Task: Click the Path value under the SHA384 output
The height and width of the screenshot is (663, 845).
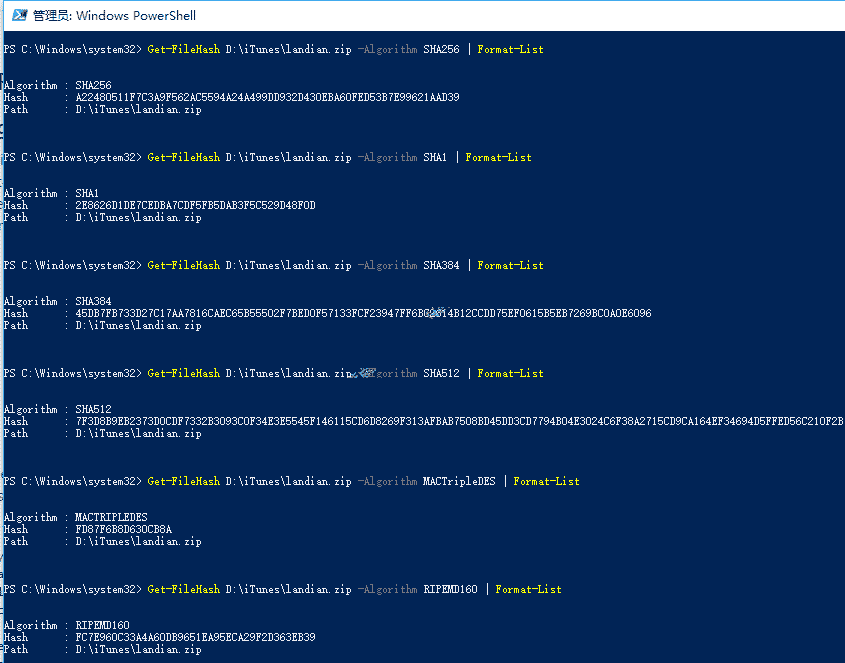Action: point(138,325)
